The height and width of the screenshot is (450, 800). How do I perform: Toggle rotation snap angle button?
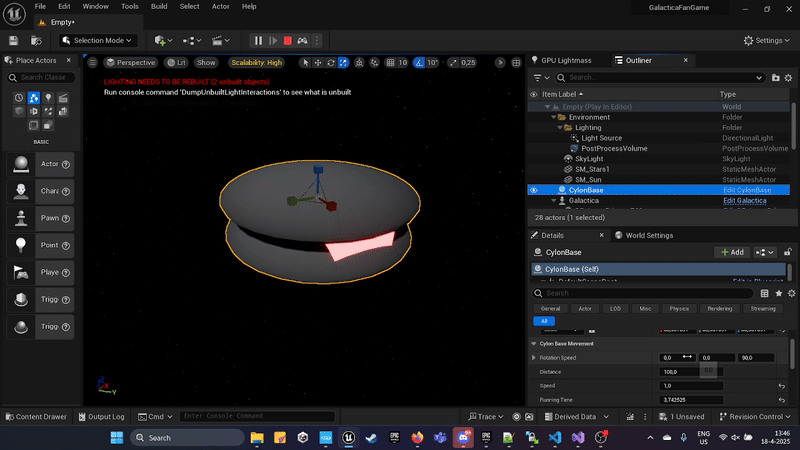[418, 62]
